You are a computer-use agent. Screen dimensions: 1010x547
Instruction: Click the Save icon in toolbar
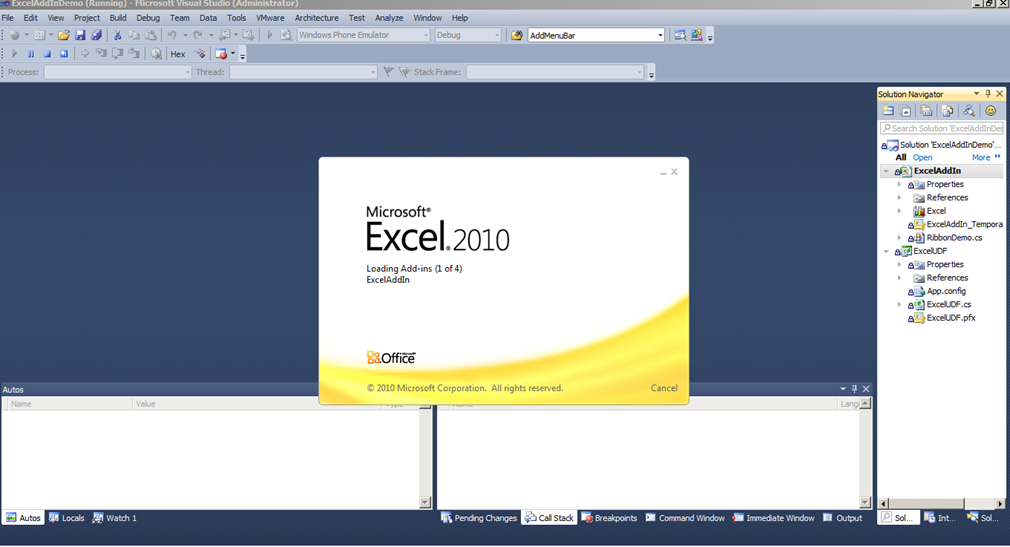click(80, 35)
